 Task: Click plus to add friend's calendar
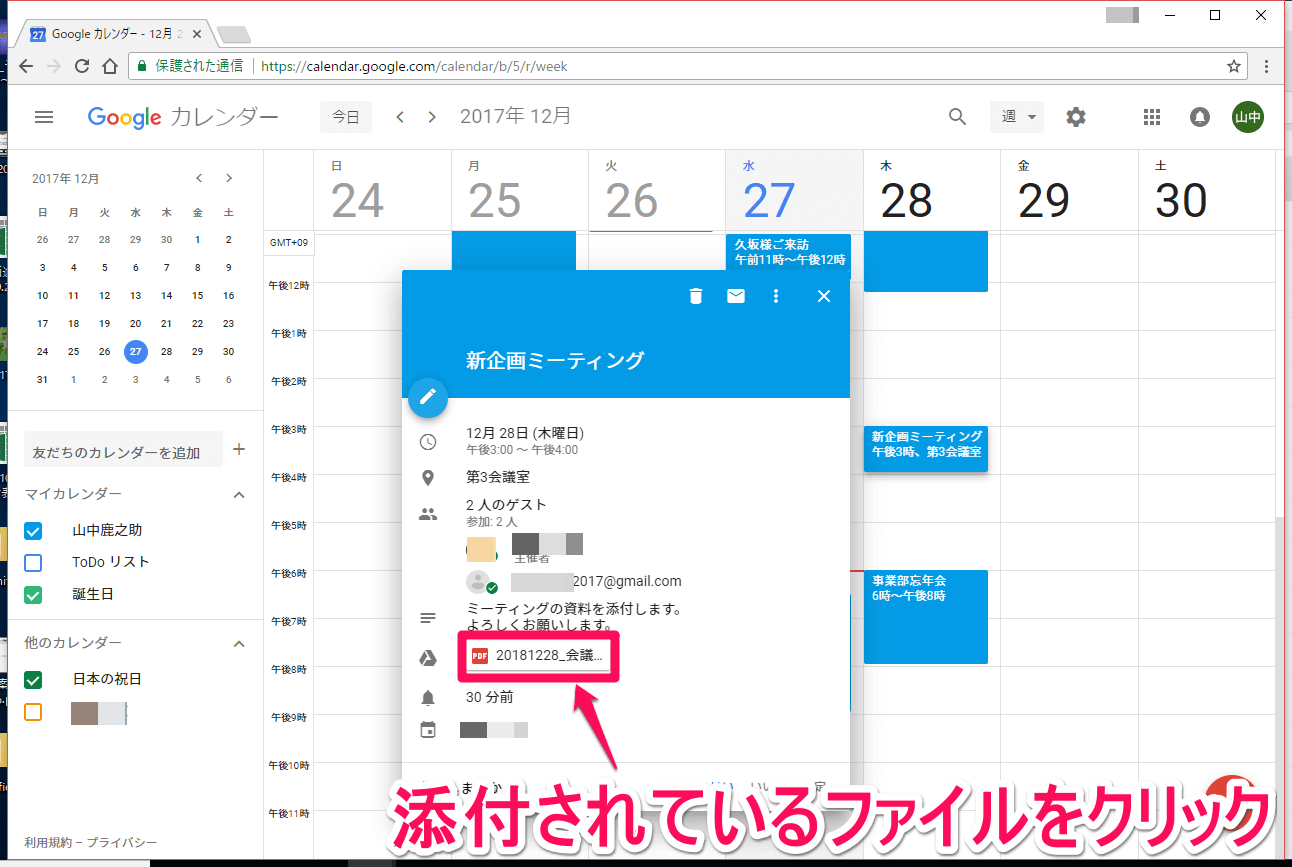point(239,449)
